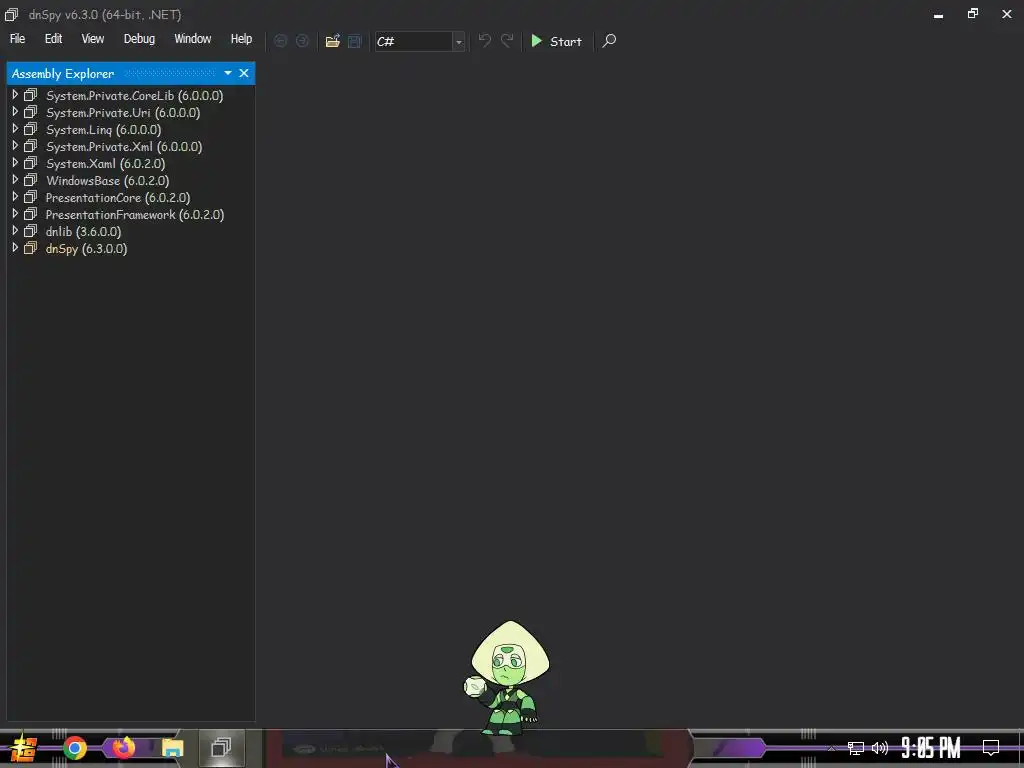Click the dnlib assembly icon
Image resolution: width=1024 pixels, height=768 pixels.
coord(30,231)
